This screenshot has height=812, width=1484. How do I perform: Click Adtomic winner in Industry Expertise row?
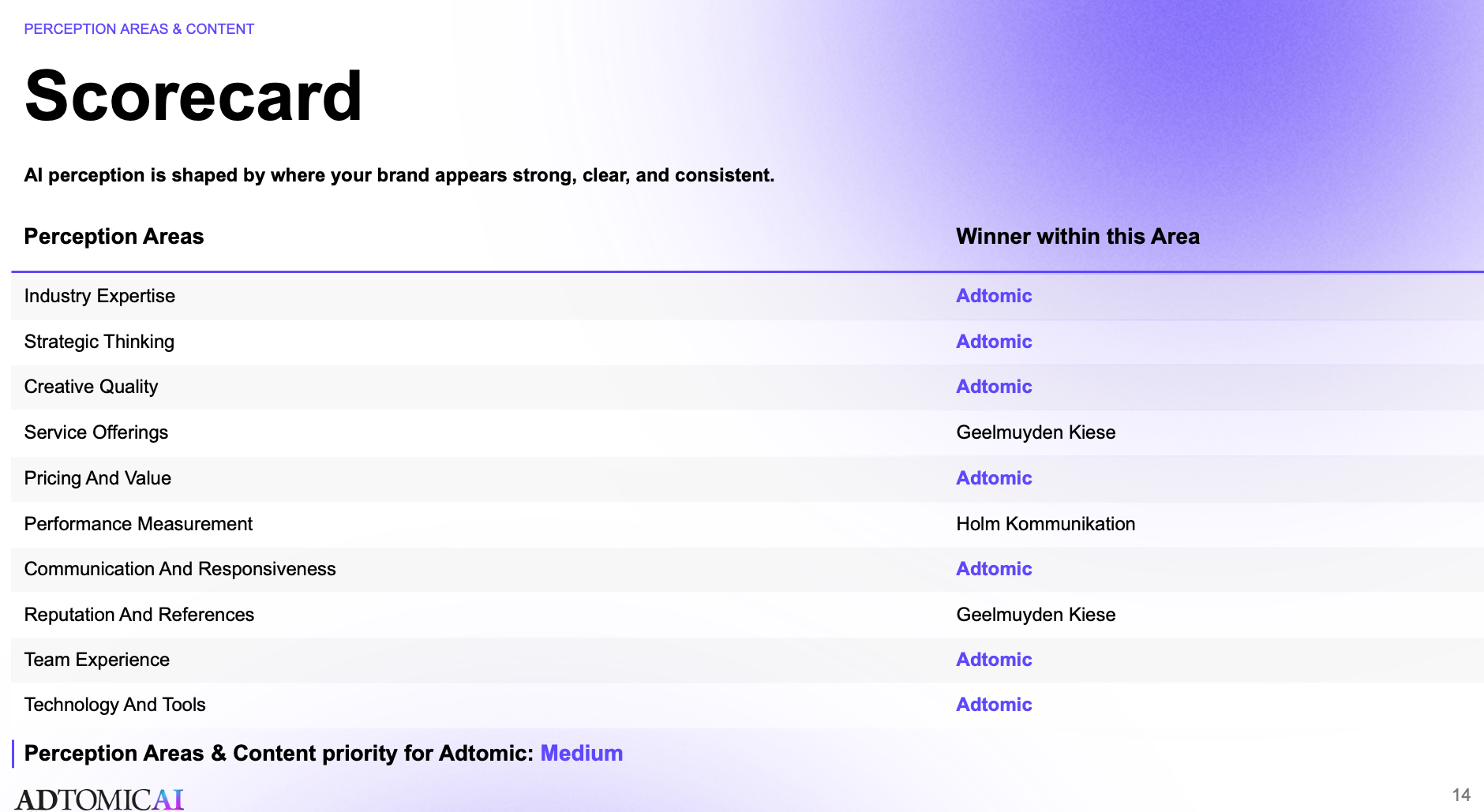pyautogui.click(x=994, y=296)
